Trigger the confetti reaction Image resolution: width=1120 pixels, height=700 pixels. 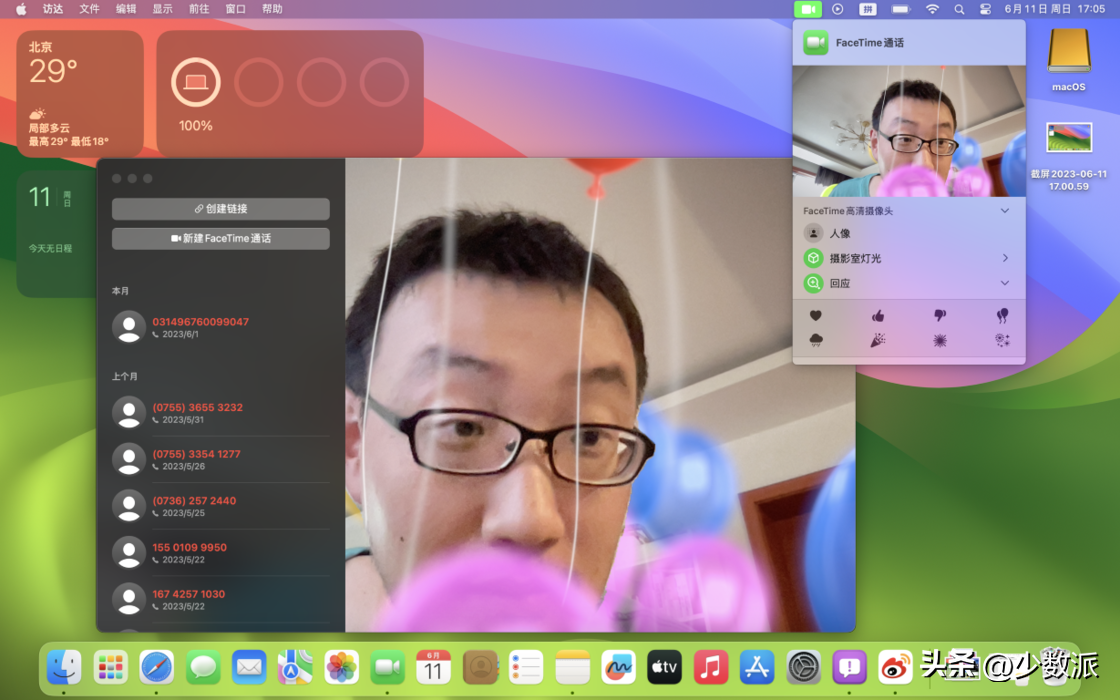878,340
